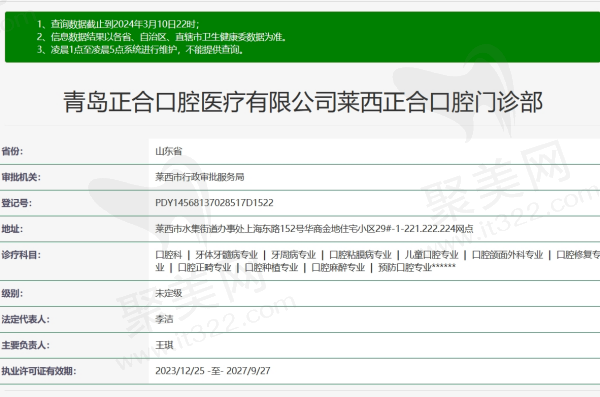Click the 法定代表人 label
600x397 pixels.
coord(26,319)
